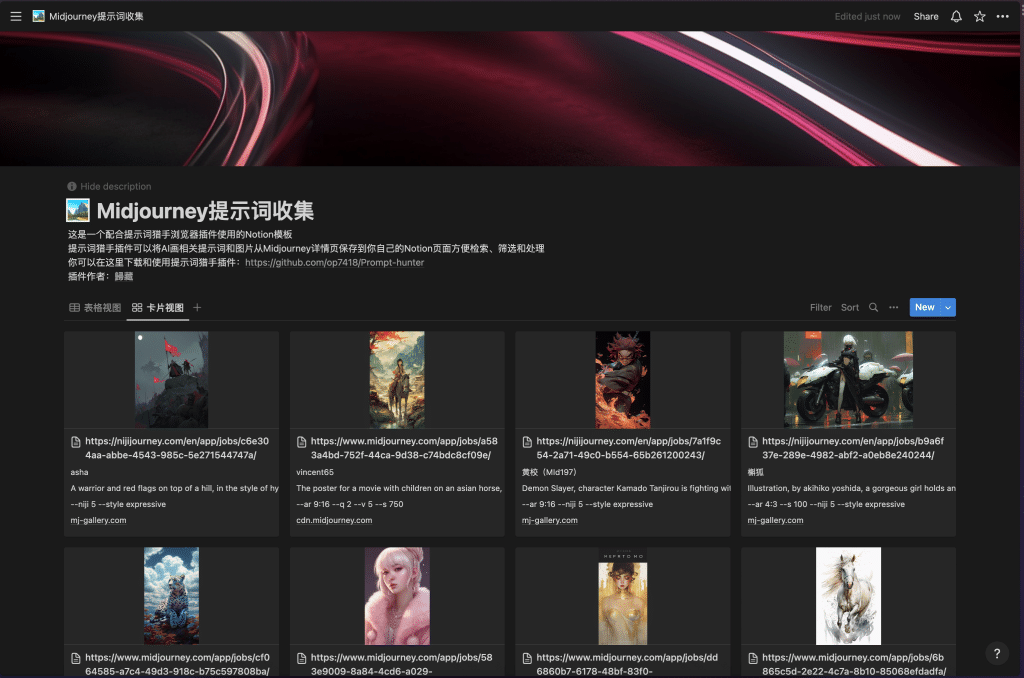
Task: Open card titled nijijourney jobs/7a1f9c54
Action: [629, 448]
